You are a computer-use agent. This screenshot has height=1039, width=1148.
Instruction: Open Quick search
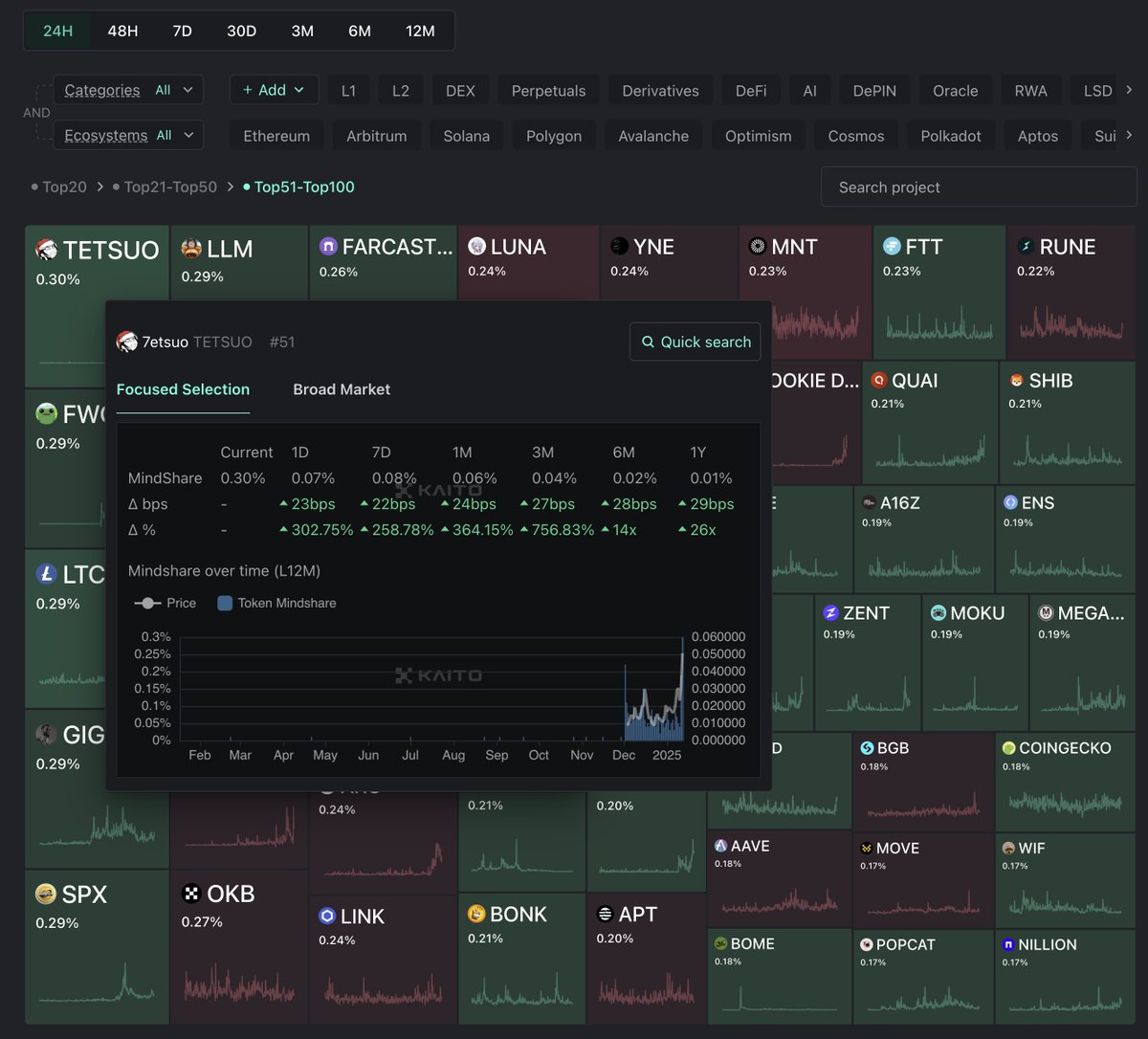point(695,342)
